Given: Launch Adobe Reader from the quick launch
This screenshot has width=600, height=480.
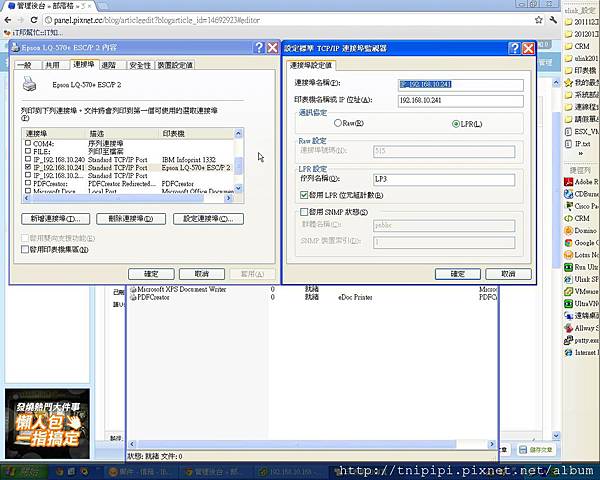Looking at the screenshot, I should coord(581,182).
